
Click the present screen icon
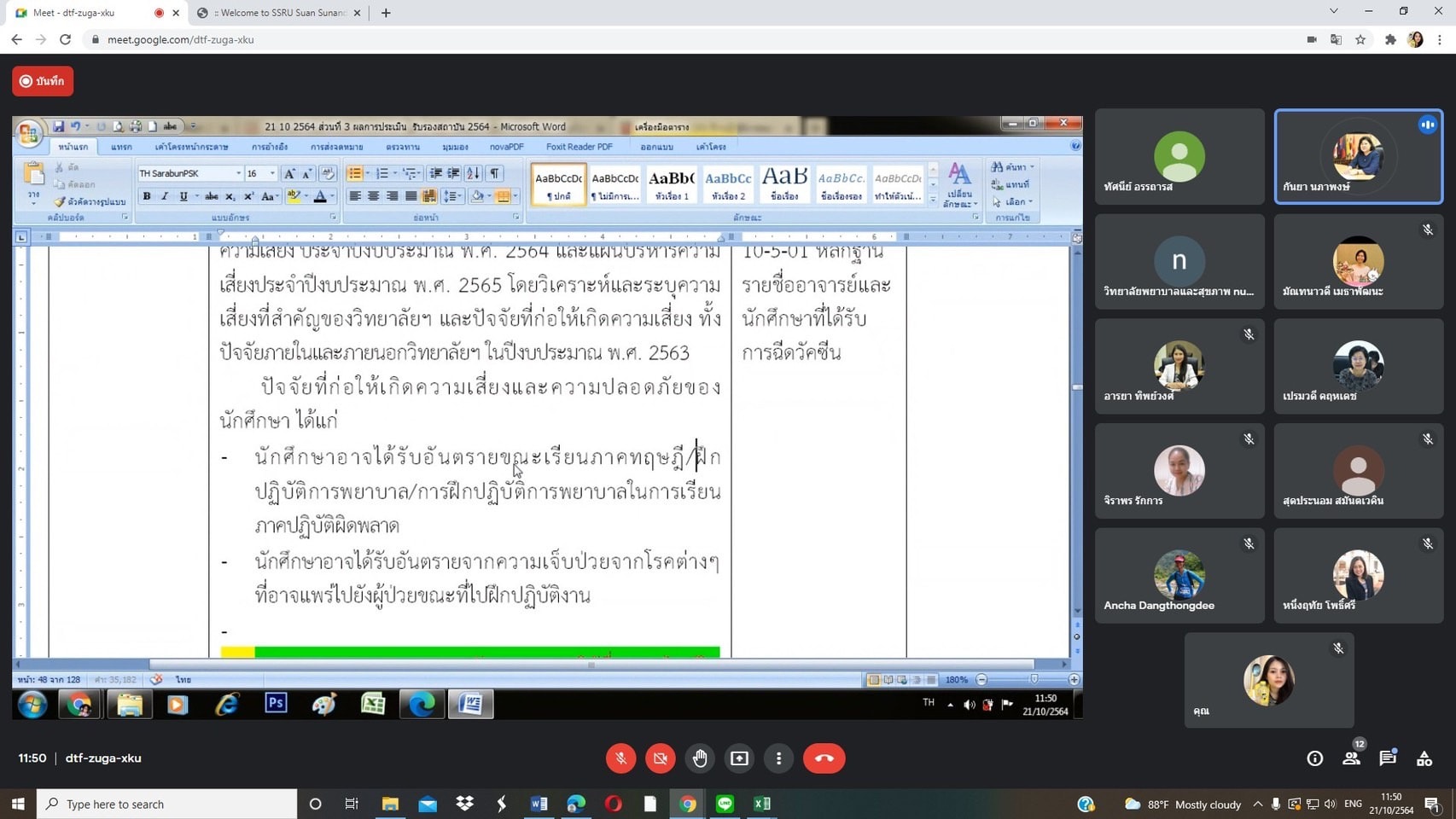739,758
